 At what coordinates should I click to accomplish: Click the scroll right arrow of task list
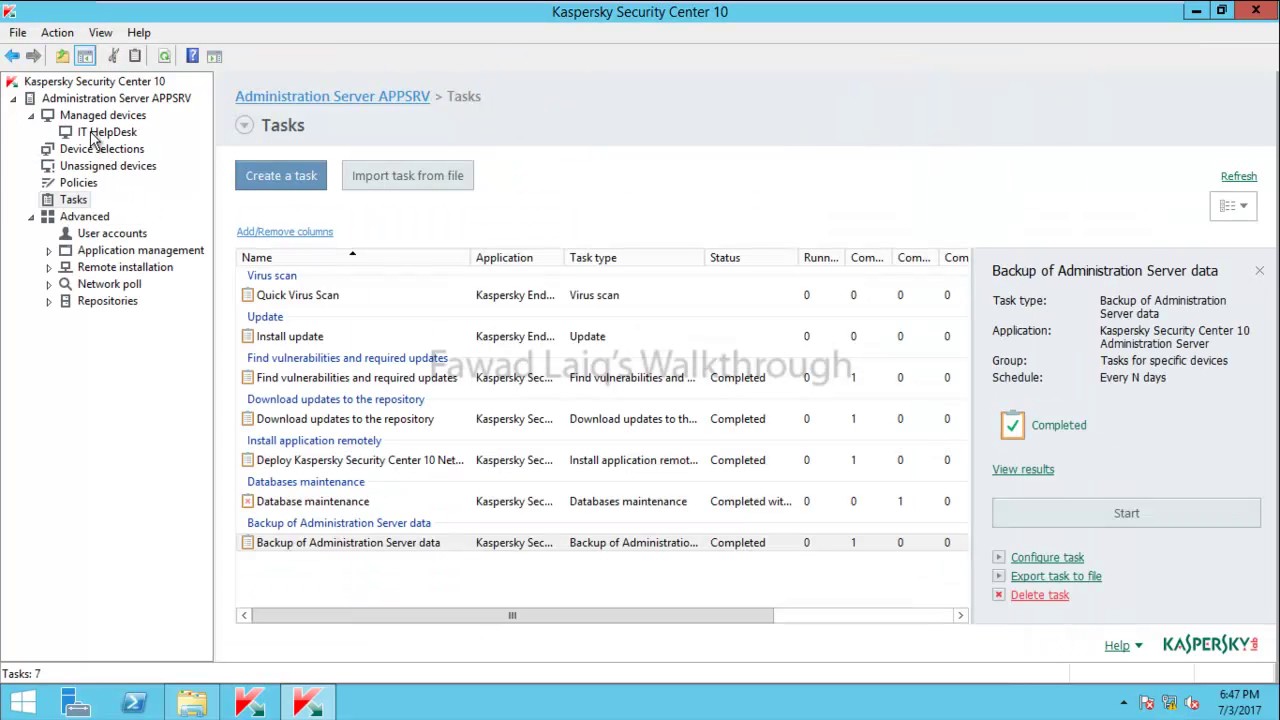[x=960, y=616]
